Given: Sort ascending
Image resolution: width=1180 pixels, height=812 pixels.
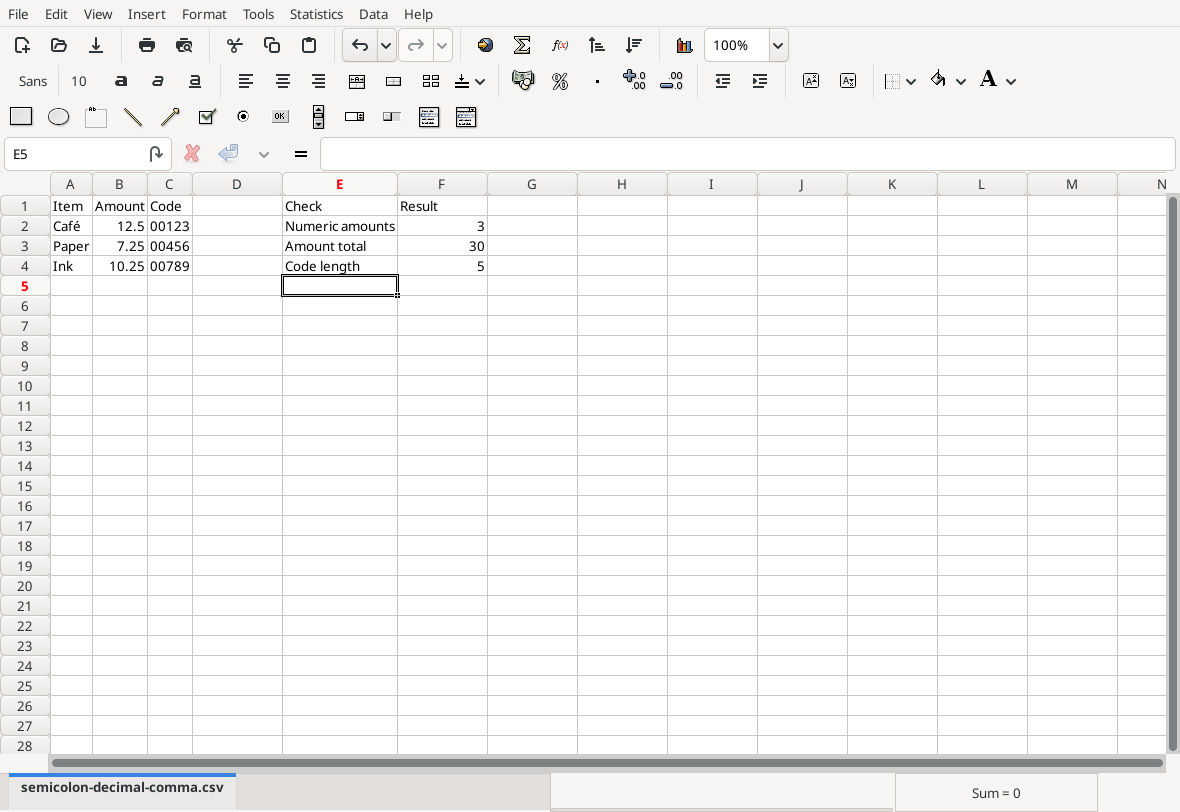Looking at the screenshot, I should [x=596, y=45].
